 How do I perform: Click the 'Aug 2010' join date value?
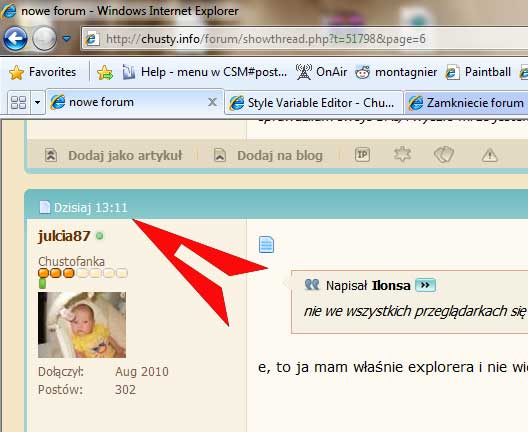click(142, 372)
